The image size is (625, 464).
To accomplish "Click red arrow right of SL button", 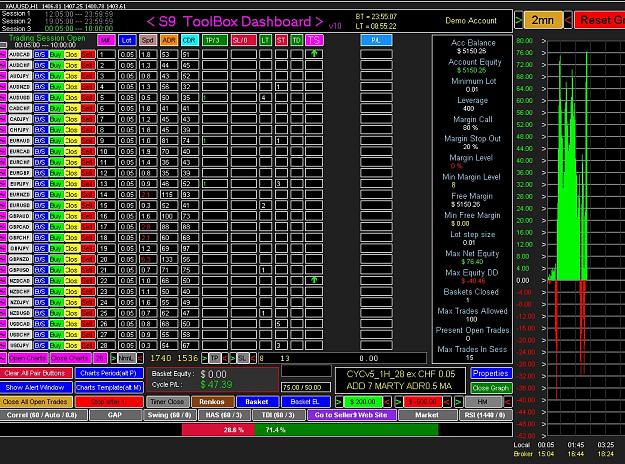I will (x=253, y=358).
